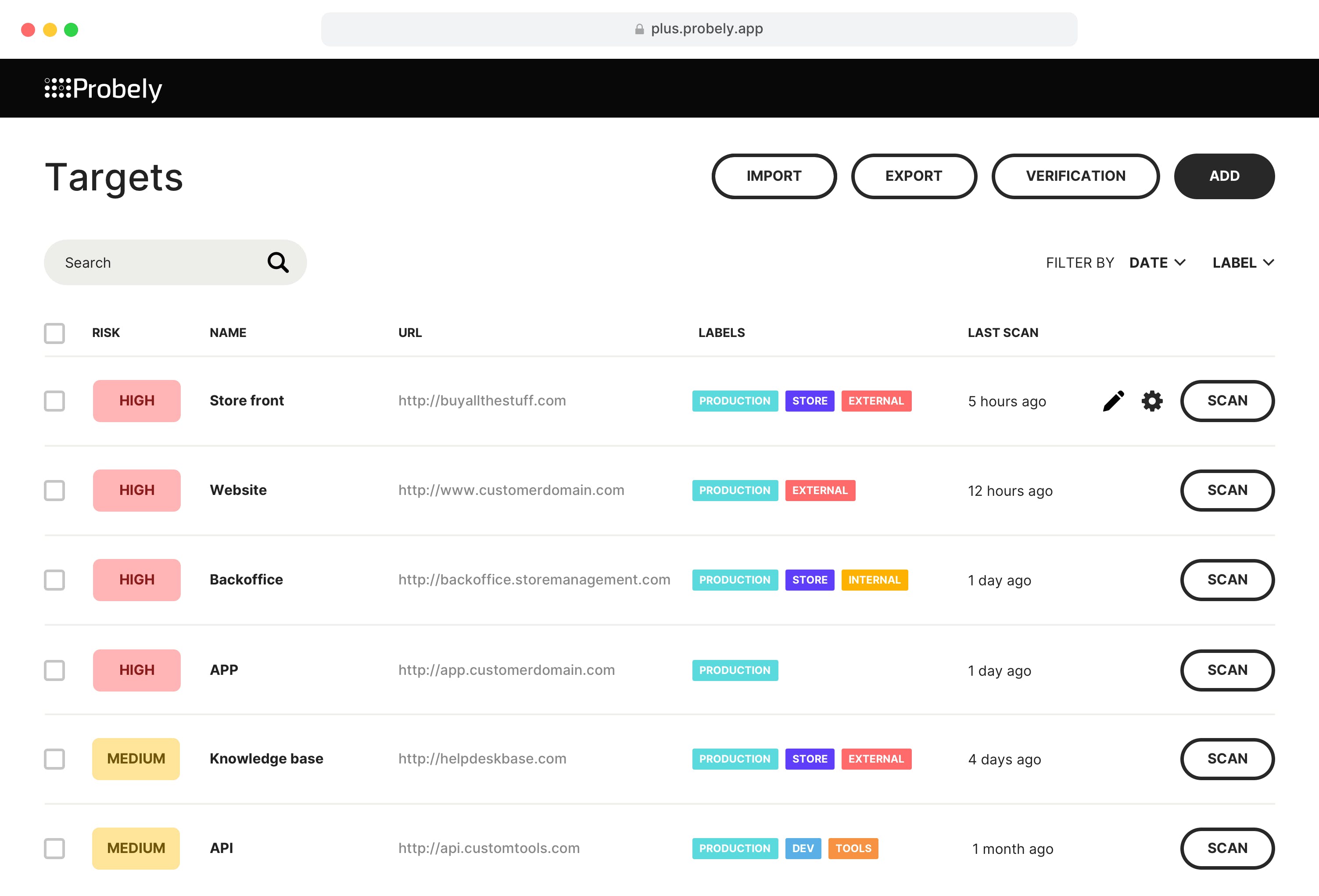
Task: Open the API target name
Action: 221,848
